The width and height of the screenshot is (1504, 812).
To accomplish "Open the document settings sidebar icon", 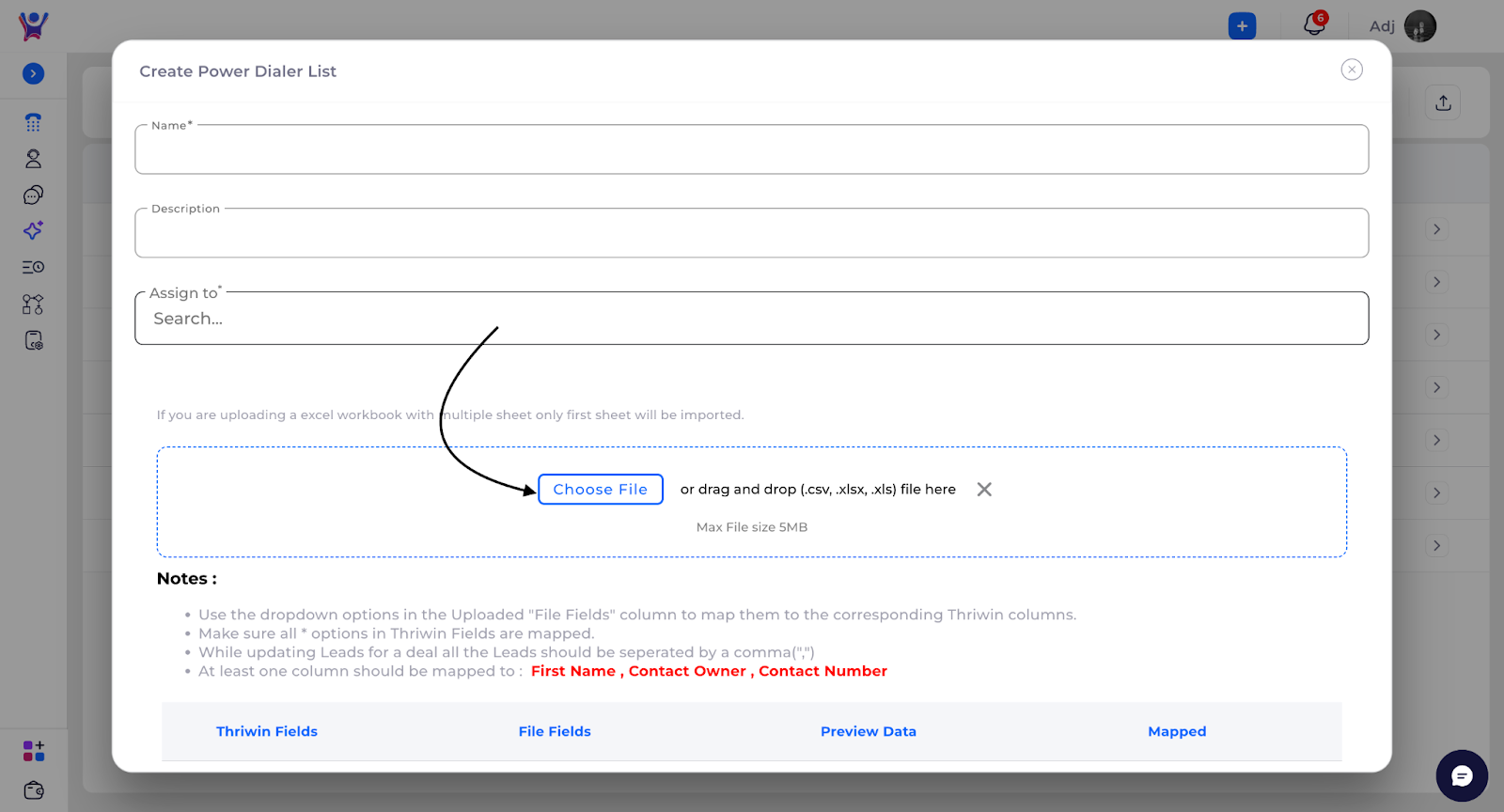I will 33,340.
